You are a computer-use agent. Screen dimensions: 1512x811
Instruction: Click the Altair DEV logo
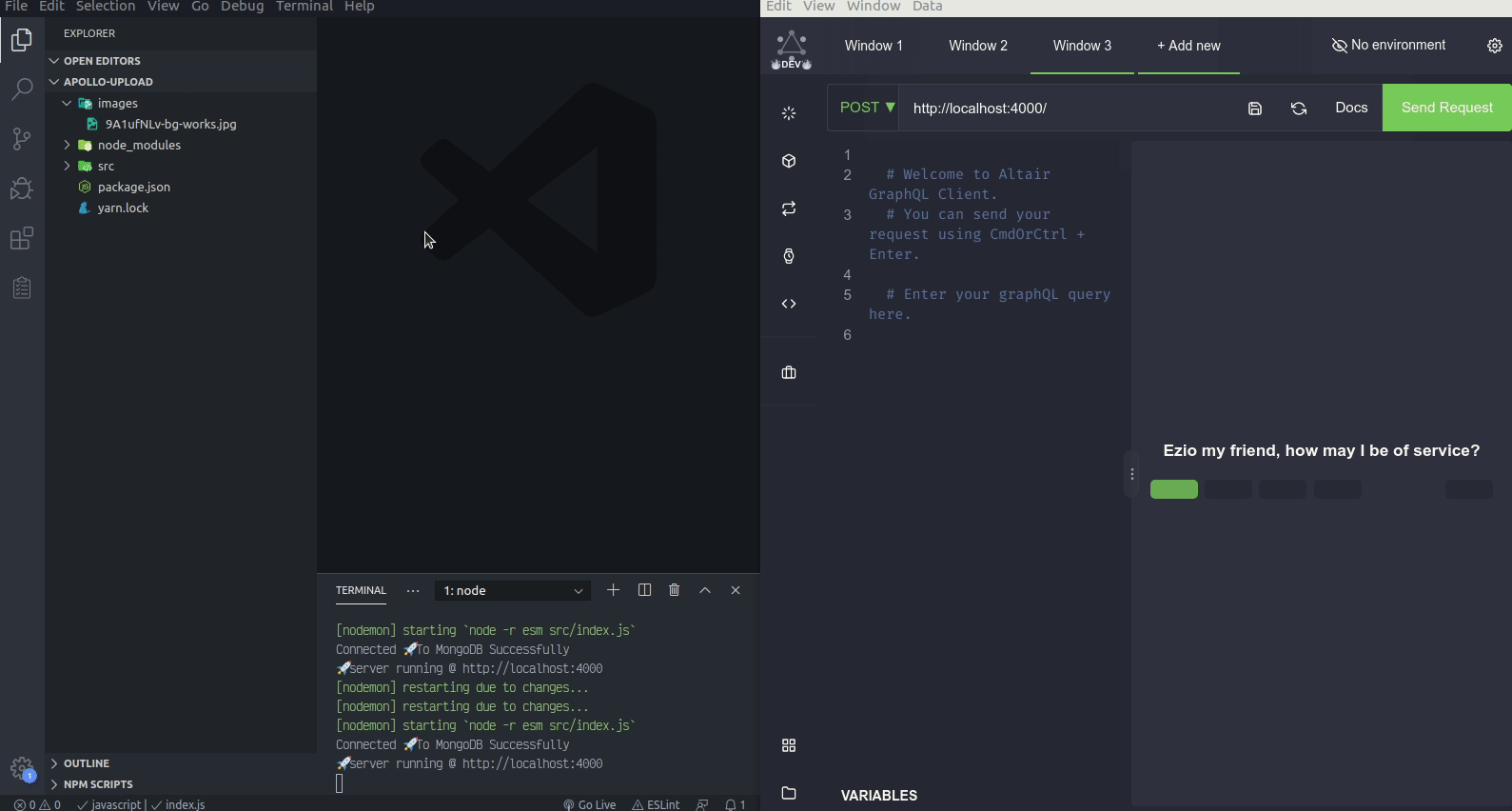(x=792, y=50)
